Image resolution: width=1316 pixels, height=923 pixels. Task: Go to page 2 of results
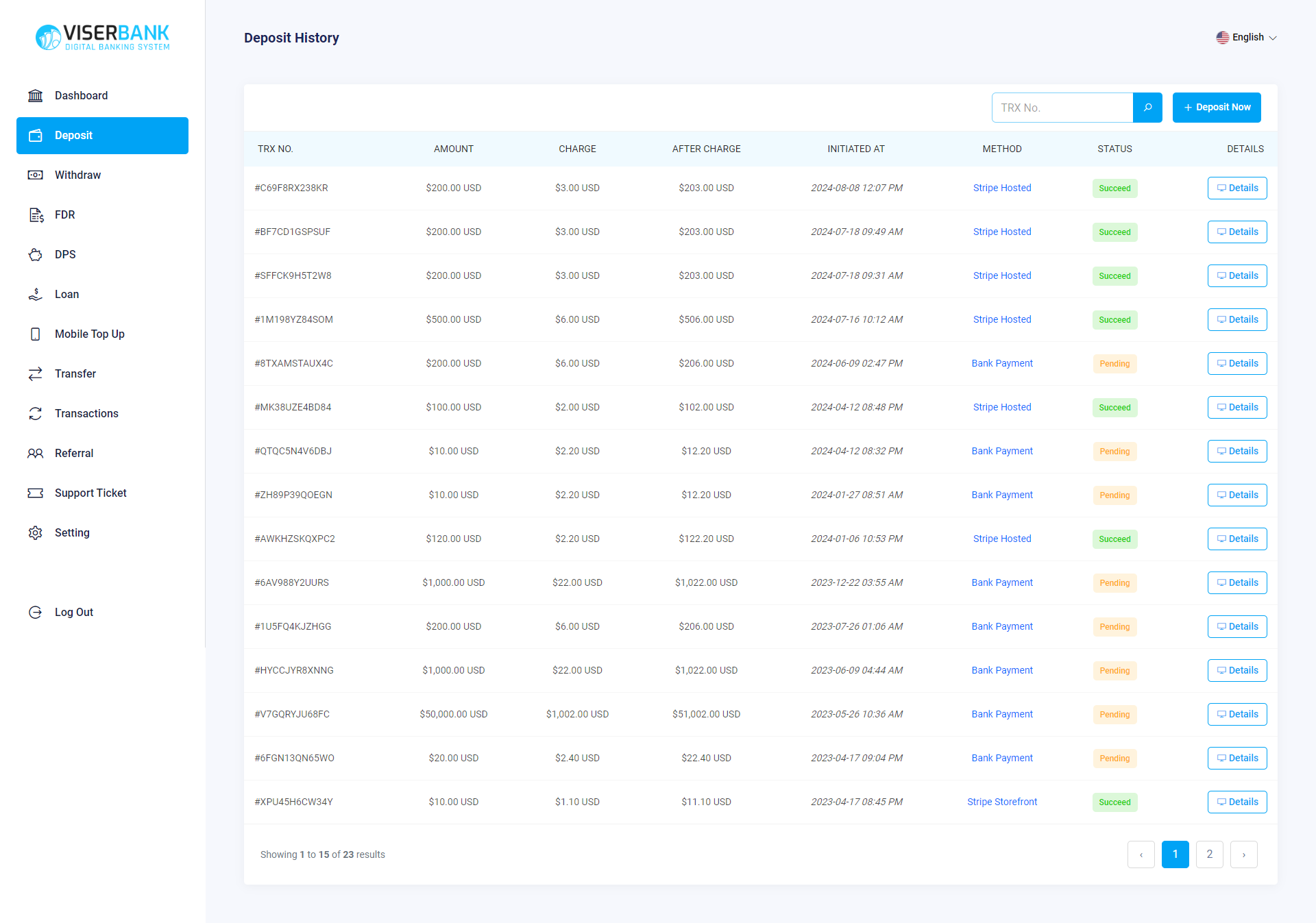pyautogui.click(x=1209, y=854)
